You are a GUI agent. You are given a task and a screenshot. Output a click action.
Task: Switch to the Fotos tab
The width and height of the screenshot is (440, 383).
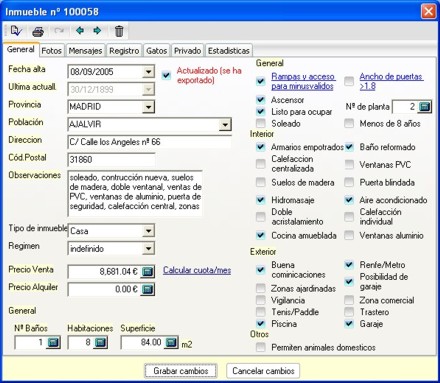(x=52, y=51)
